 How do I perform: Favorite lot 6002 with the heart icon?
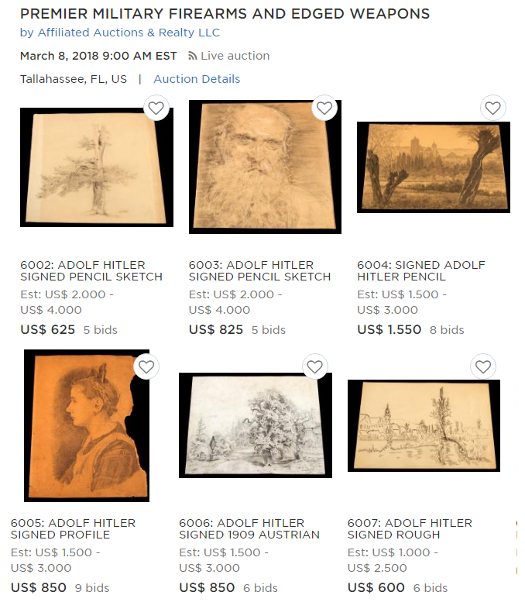156,108
